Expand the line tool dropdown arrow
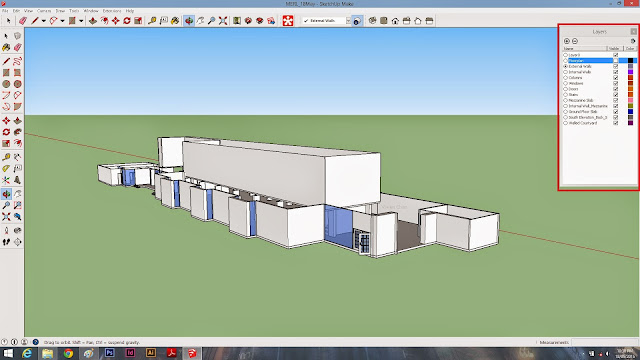 coord(43,21)
